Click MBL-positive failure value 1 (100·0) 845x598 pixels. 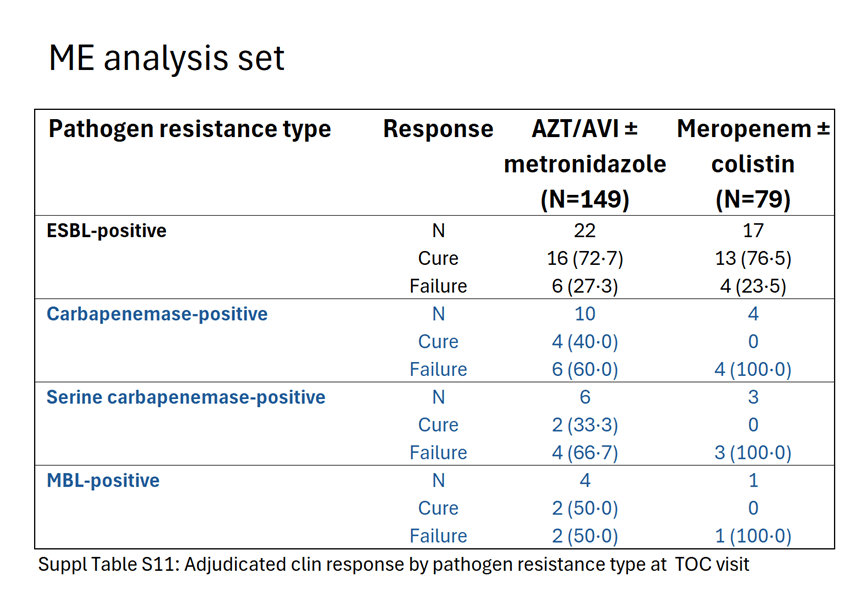[753, 536]
